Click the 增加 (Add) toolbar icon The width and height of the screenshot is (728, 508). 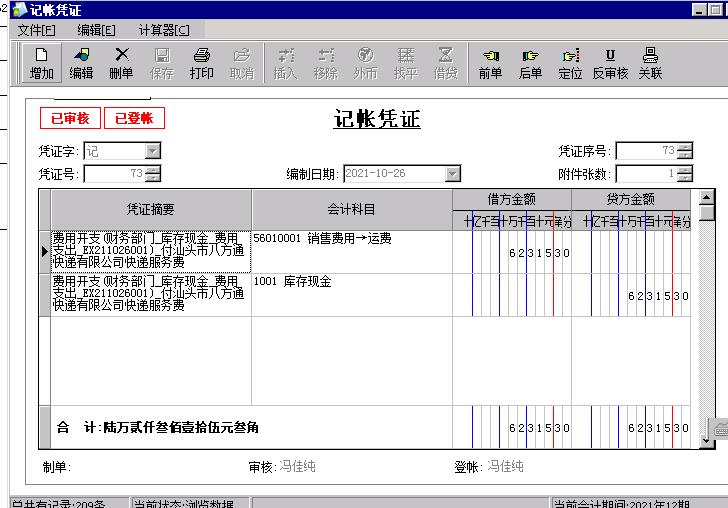coord(42,63)
